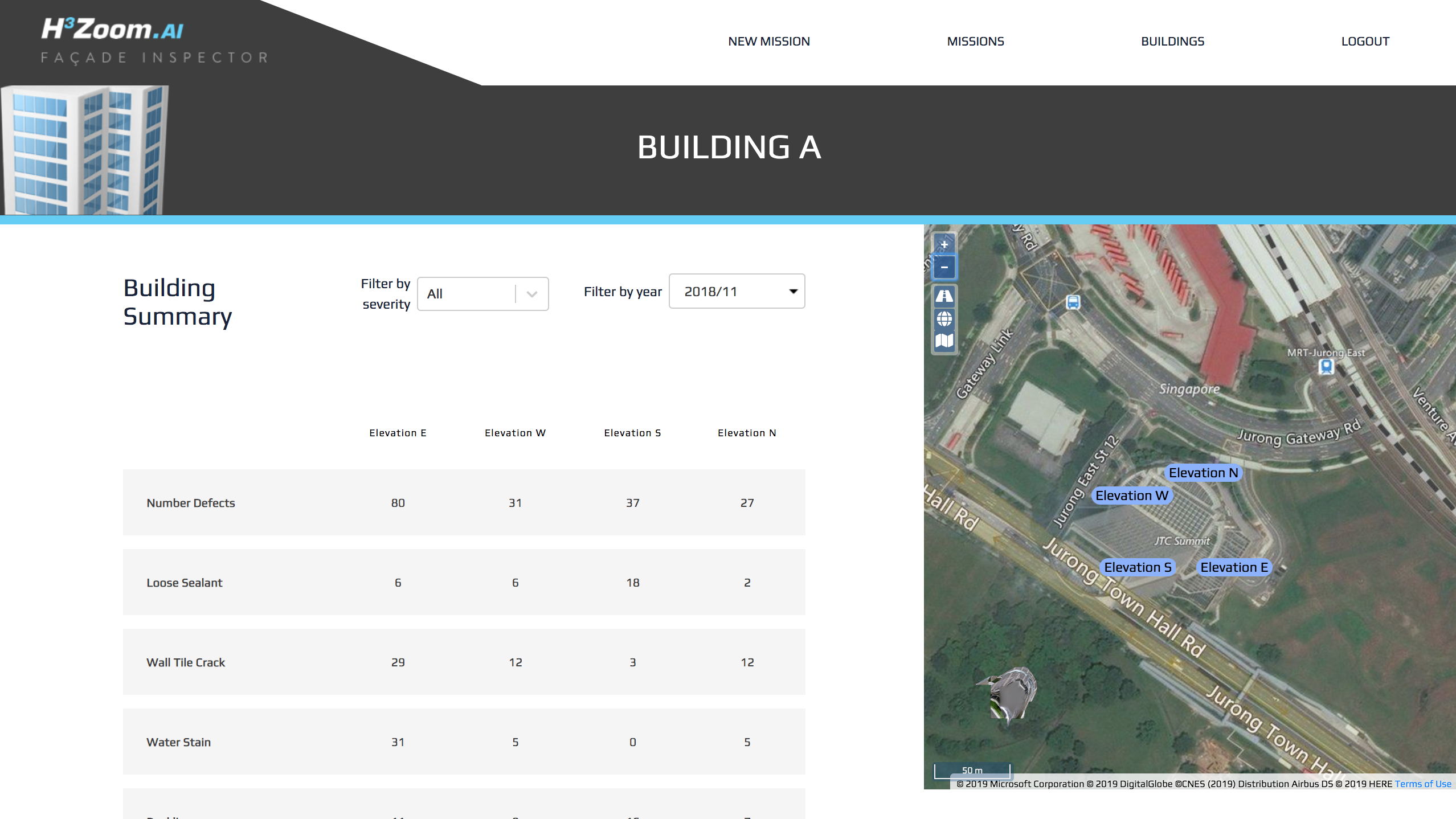Select the globe view on the map
The width and height of the screenshot is (1456, 819).
point(943,319)
